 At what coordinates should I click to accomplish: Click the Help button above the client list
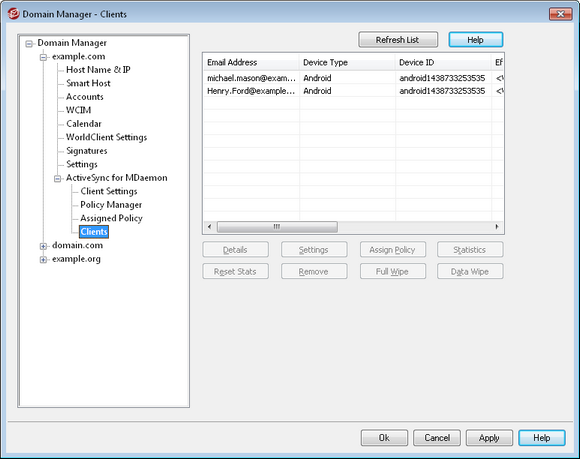click(x=475, y=40)
